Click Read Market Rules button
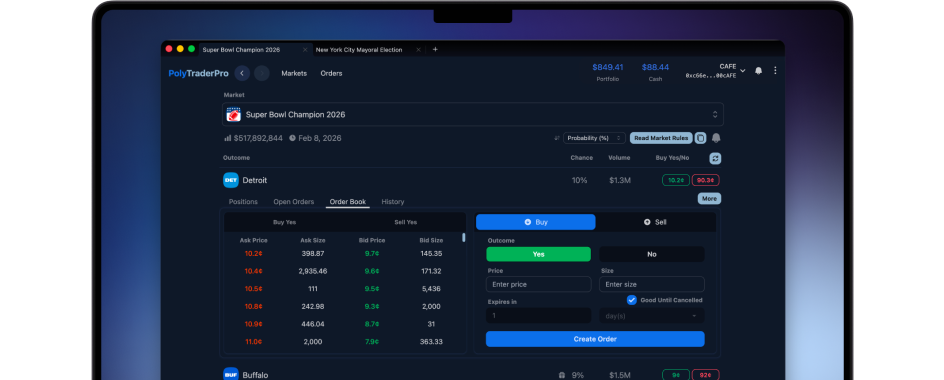The image size is (944, 380). (661, 138)
